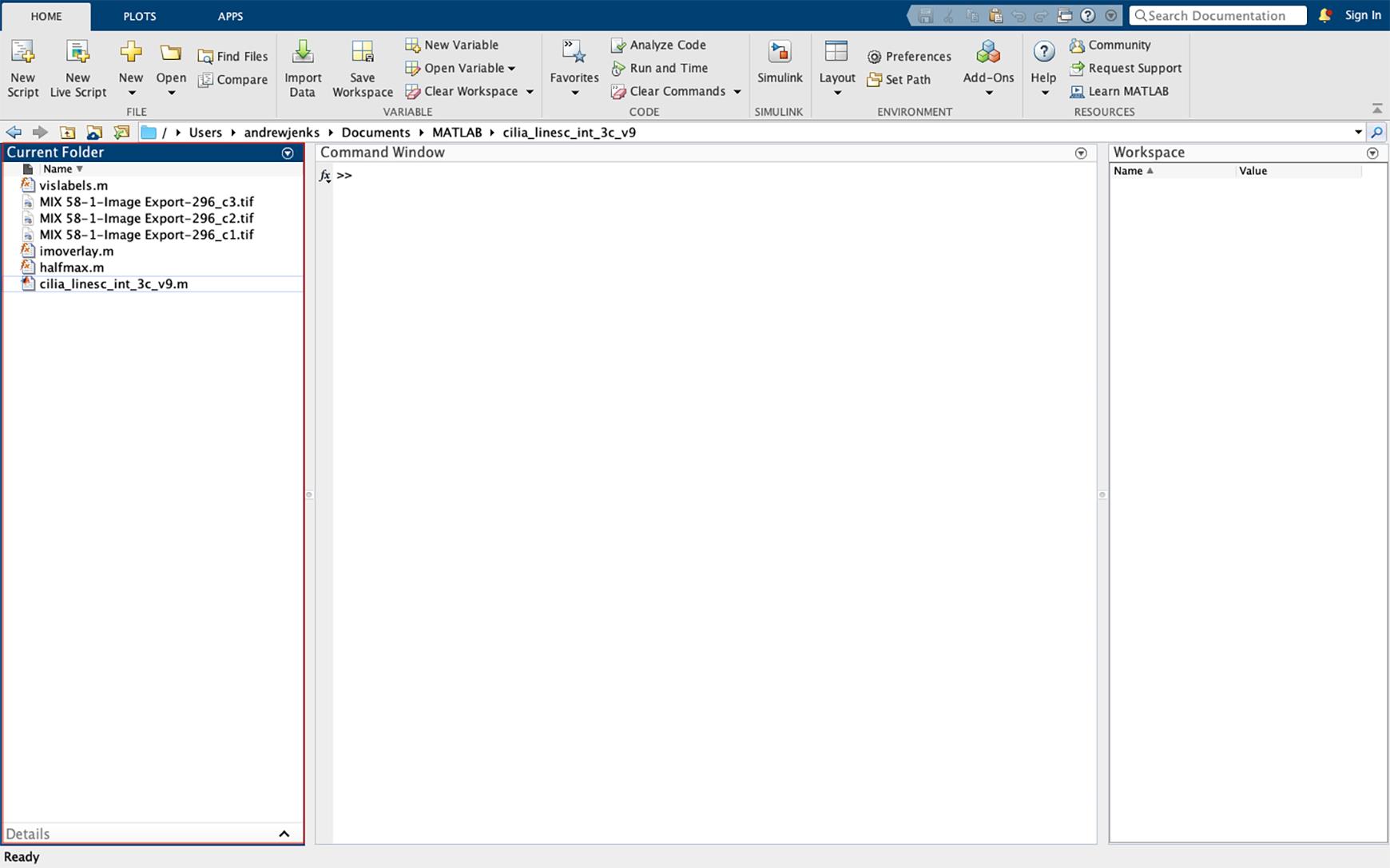
Task: Select MATLAB in the address path
Action: click(457, 132)
